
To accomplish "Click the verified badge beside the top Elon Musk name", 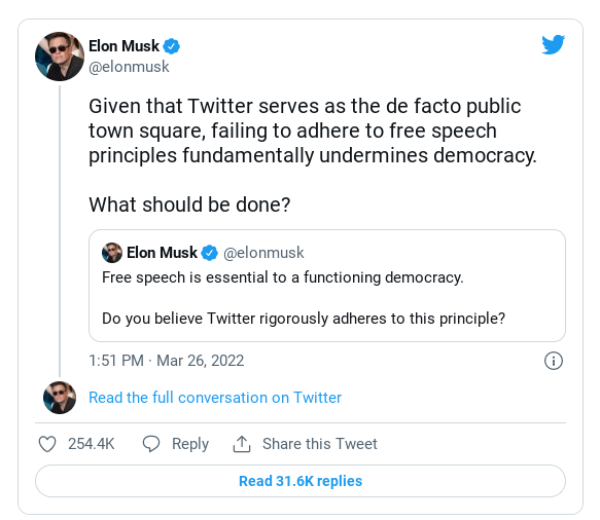I will (171, 46).
